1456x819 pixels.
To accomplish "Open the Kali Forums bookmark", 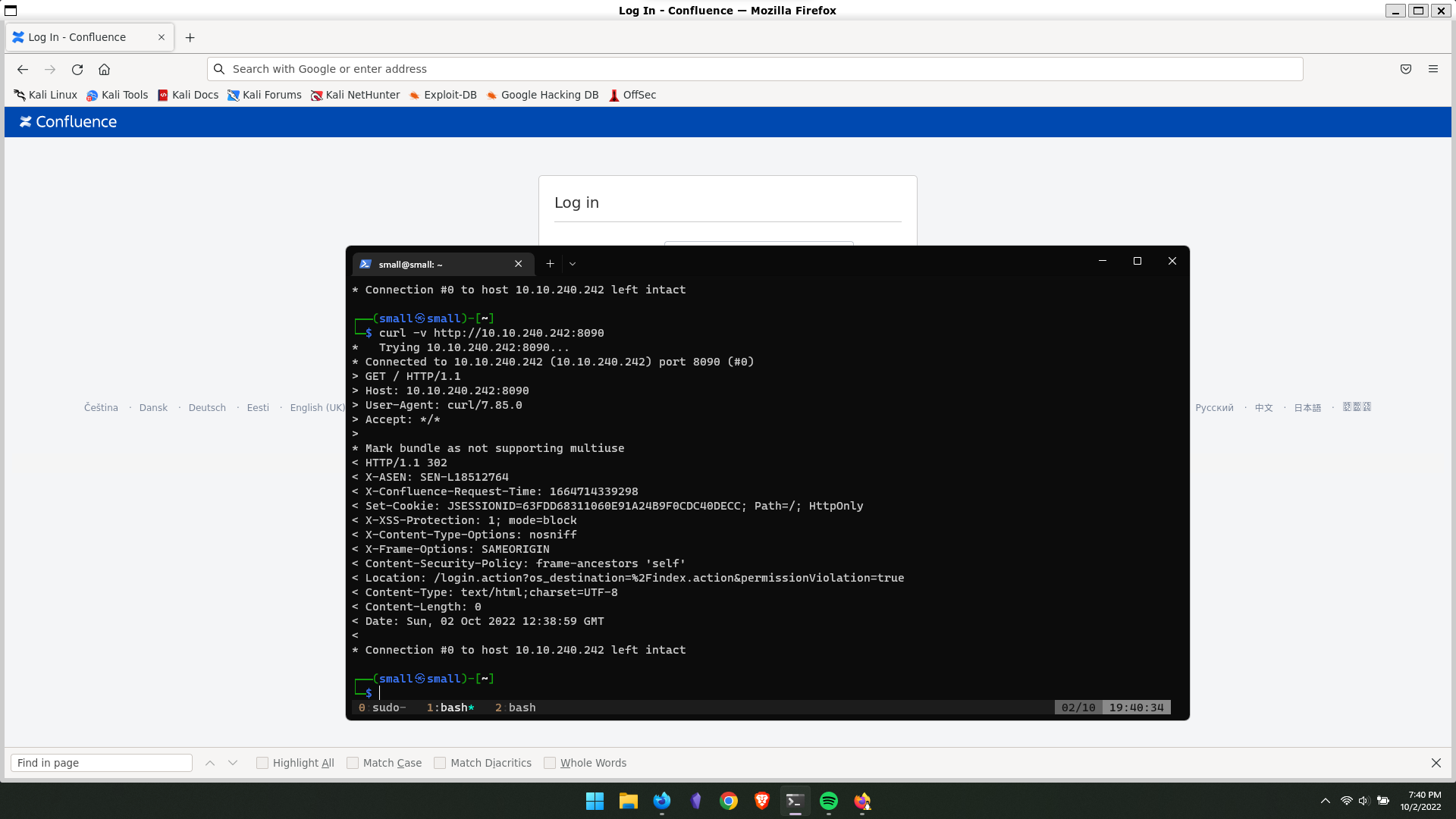I will [x=265, y=95].
